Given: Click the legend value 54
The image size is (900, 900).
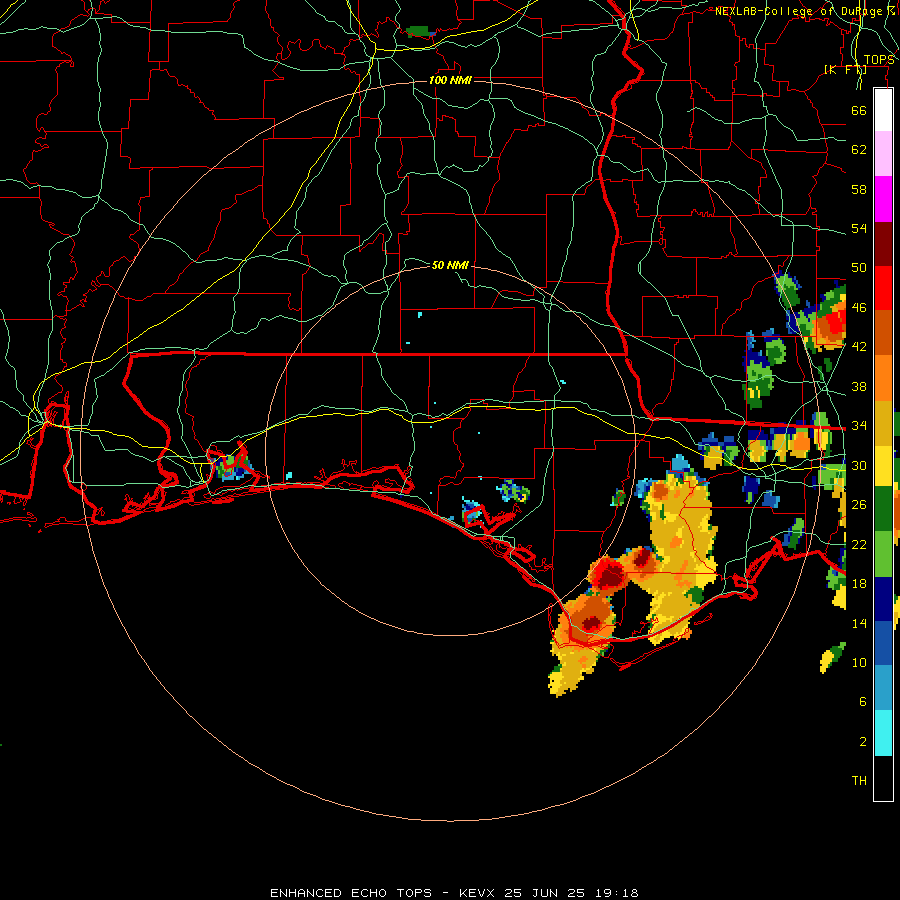Looking at the screenshot, I should [x=859, y=228].
